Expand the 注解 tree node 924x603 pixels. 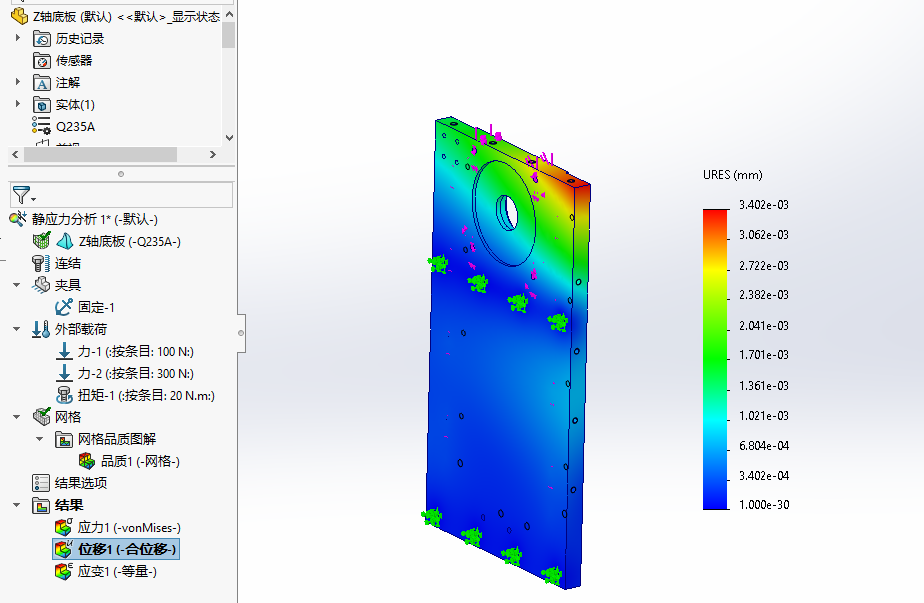[17, 82]
